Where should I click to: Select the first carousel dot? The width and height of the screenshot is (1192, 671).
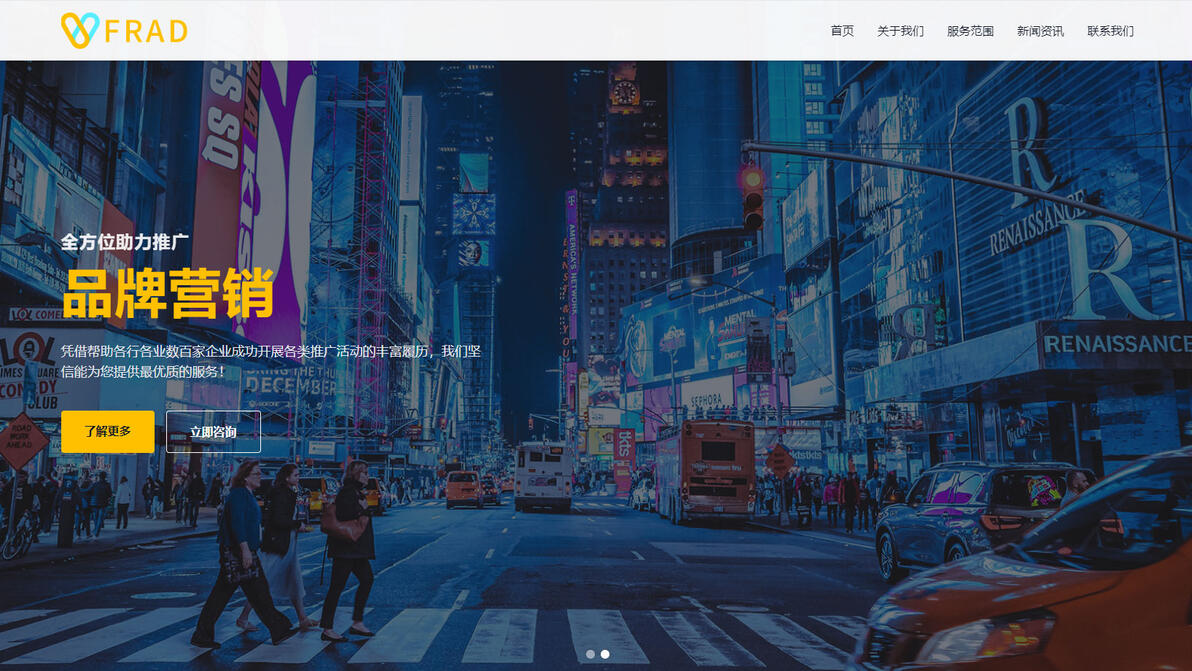click(591, 654)
